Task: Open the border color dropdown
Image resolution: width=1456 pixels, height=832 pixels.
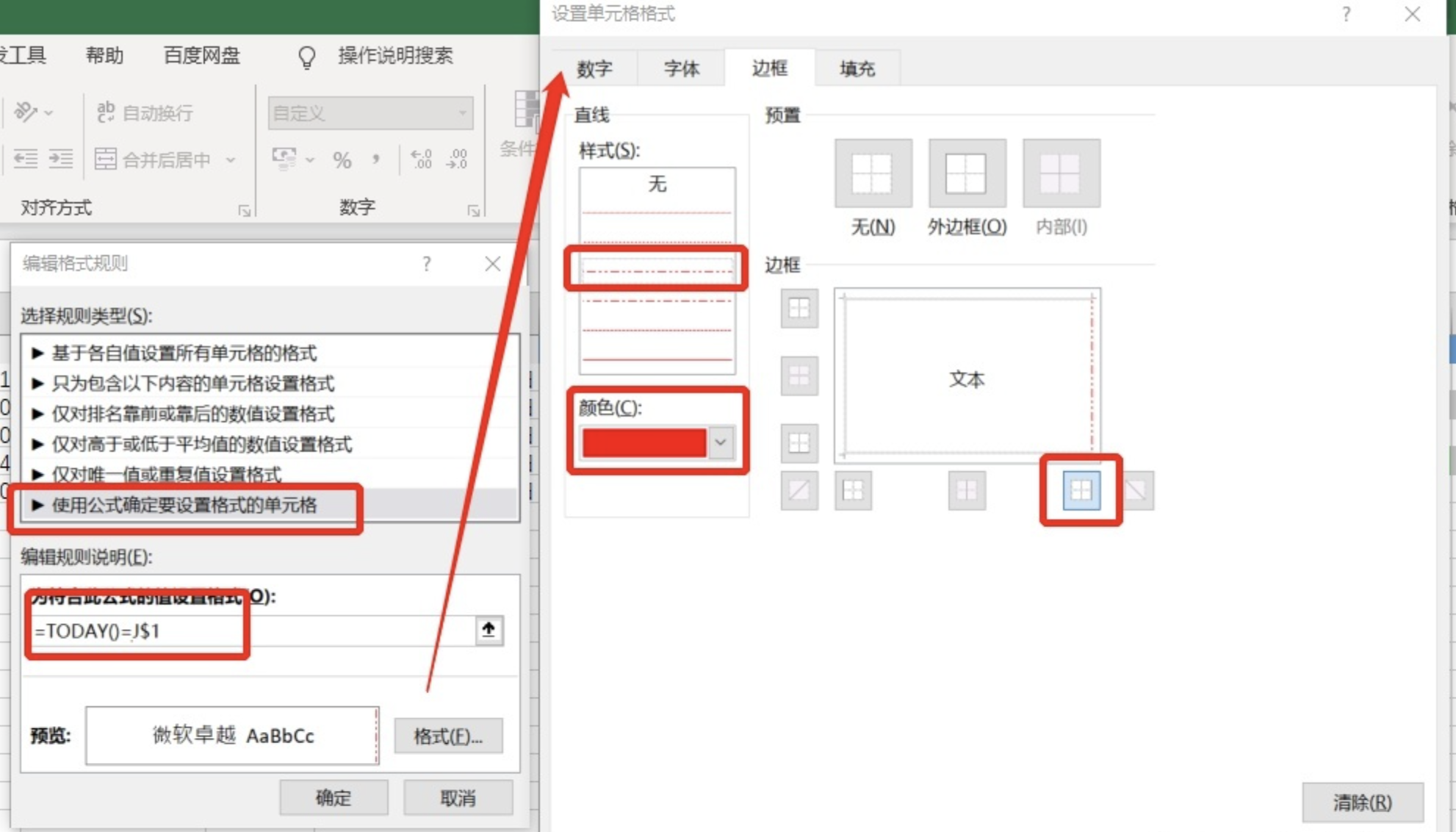Action: [721, 442]
